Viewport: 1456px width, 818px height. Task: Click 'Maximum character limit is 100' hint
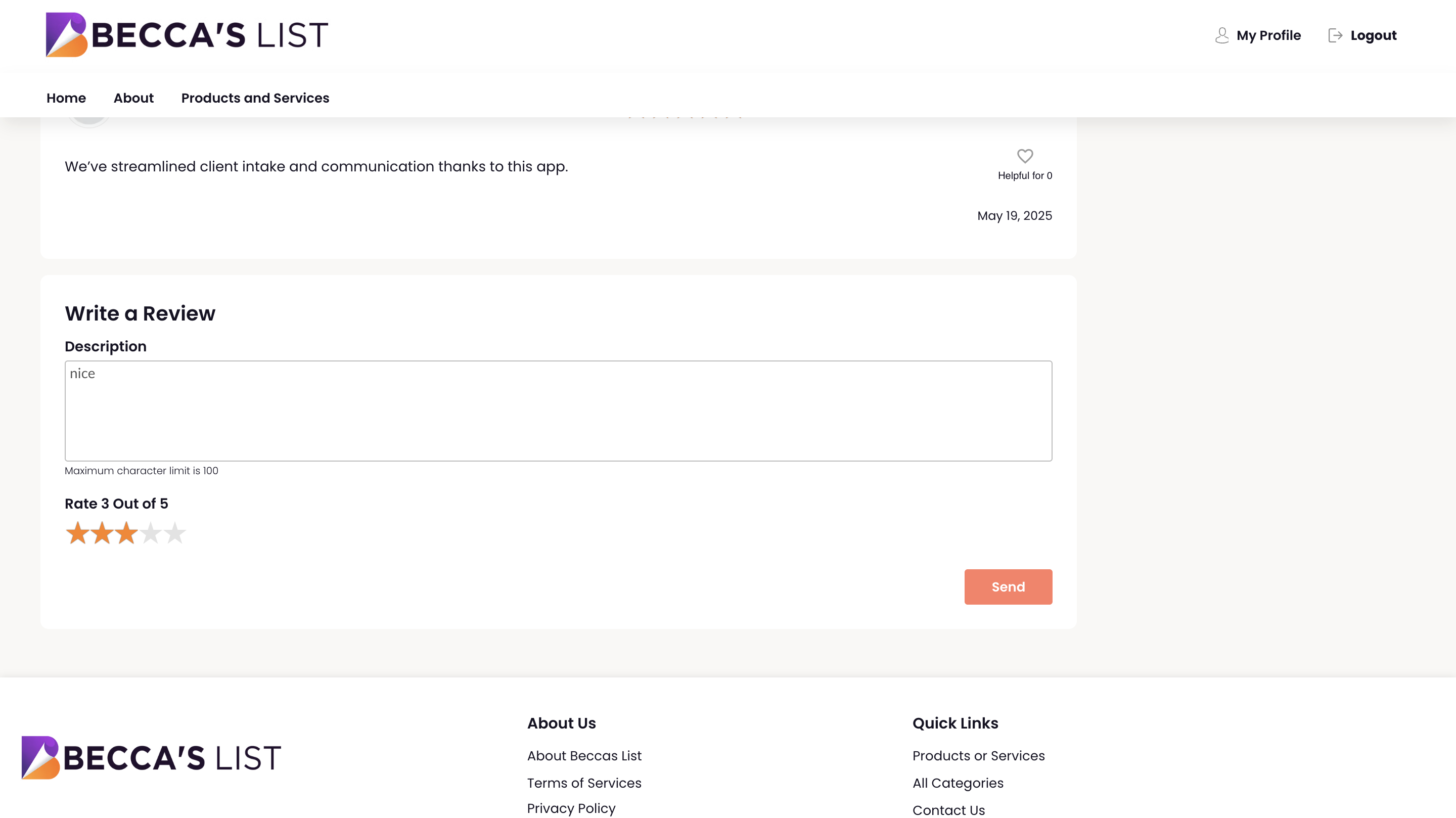click(142, 470)
